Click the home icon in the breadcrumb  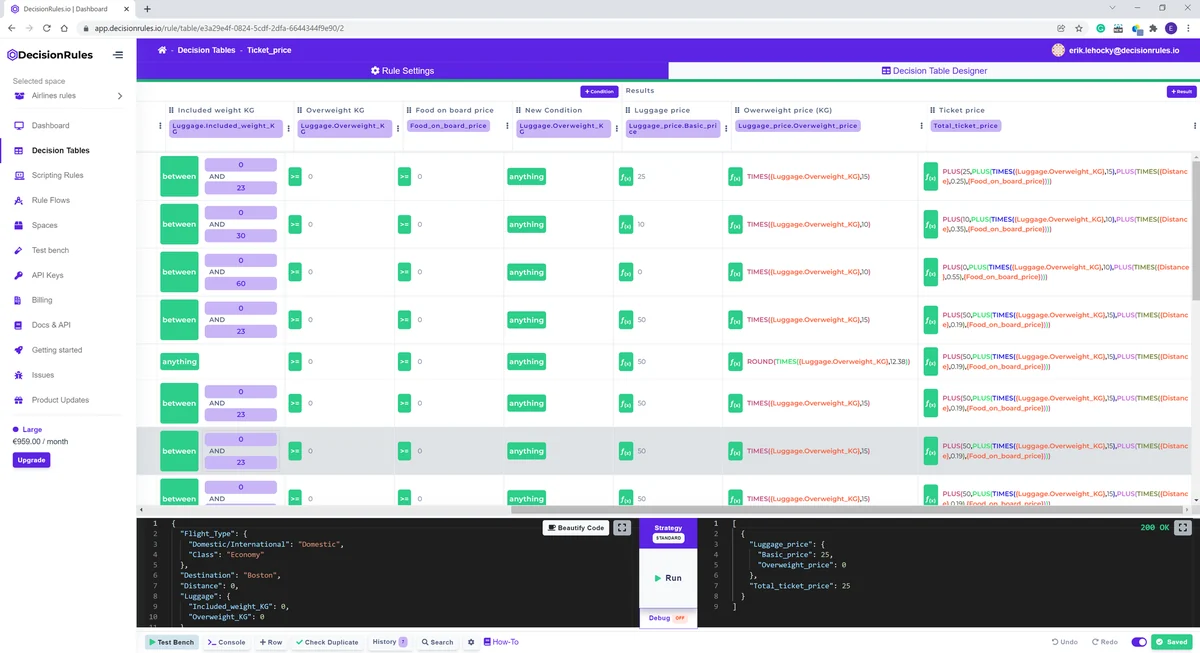(x=162, y=50)
